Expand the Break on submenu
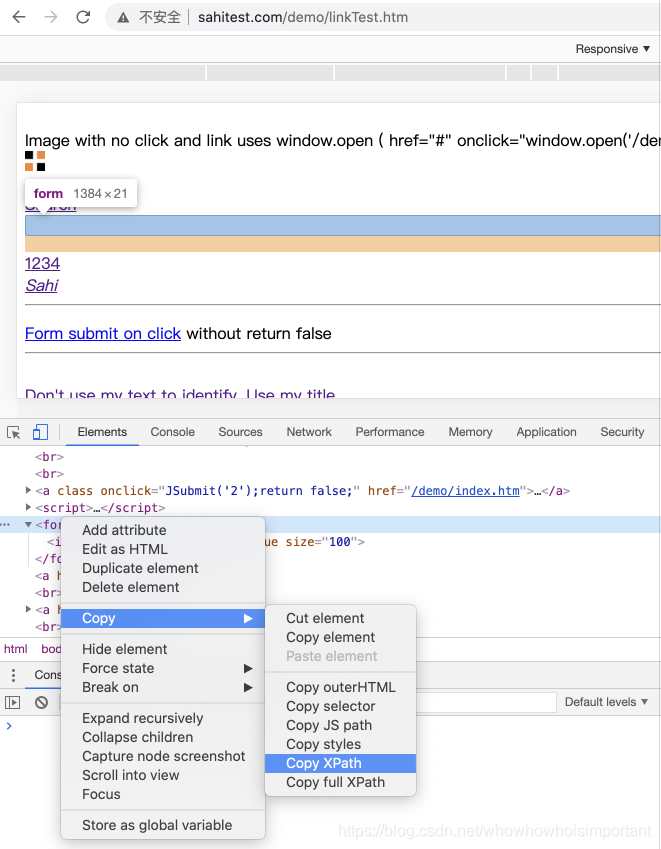The height and width of the screenshot is (849, 661). 113,687
